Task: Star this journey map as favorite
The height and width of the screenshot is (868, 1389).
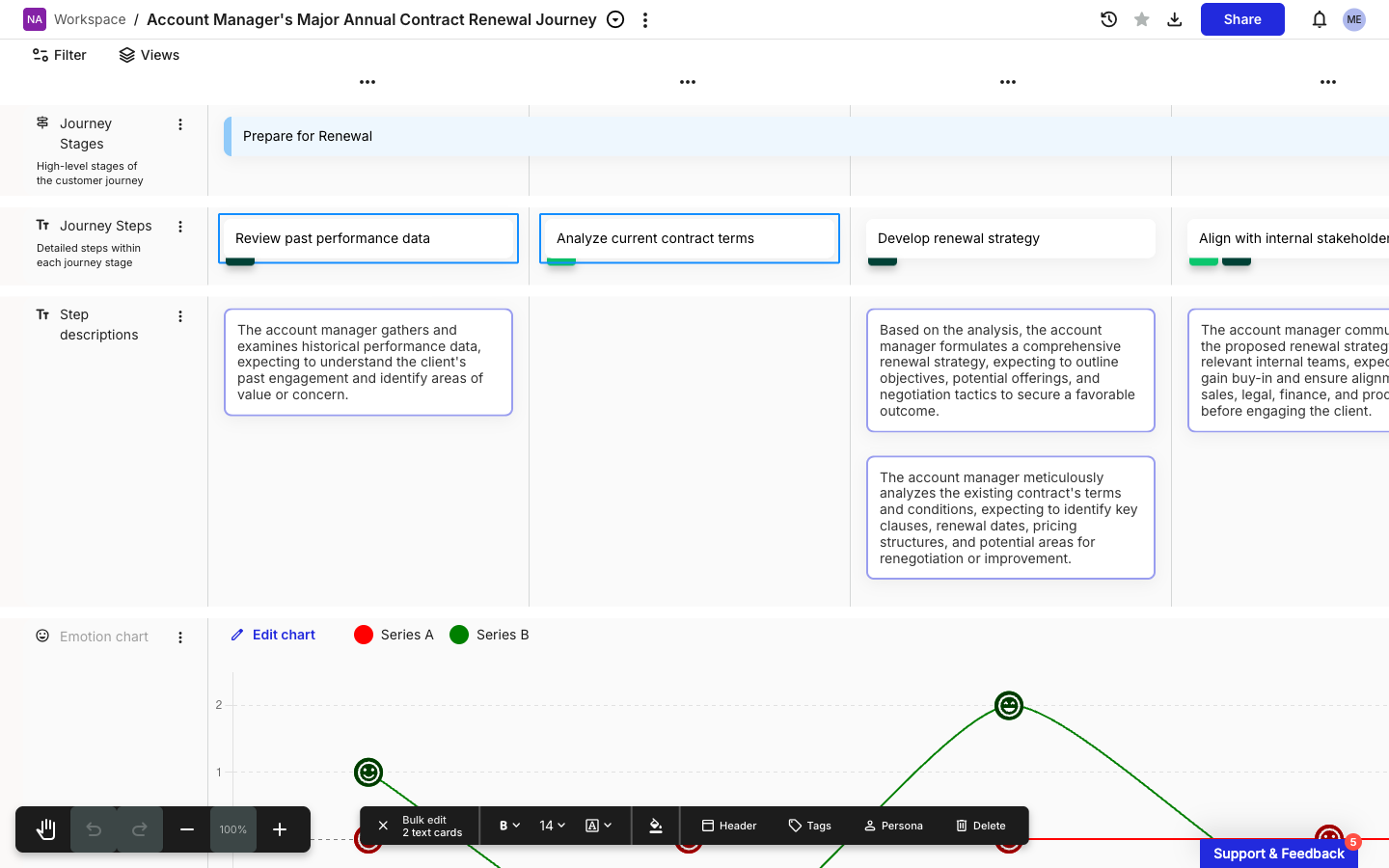Action: [1142, 19]
